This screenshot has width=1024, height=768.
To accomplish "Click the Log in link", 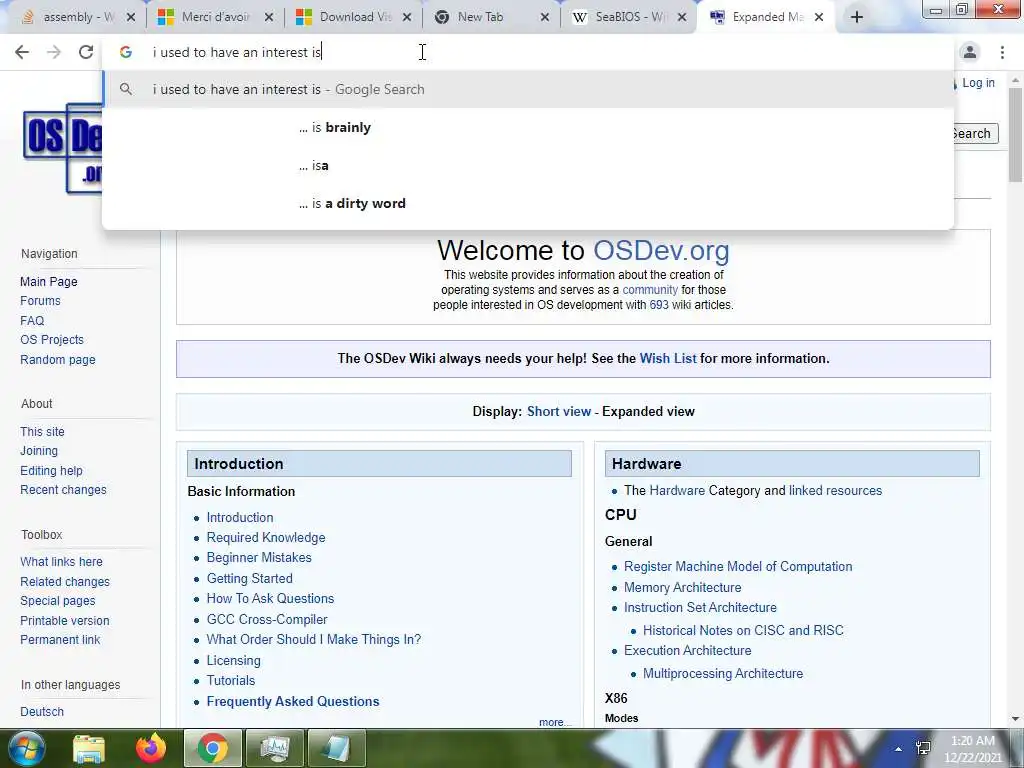I will coord(978,83).
